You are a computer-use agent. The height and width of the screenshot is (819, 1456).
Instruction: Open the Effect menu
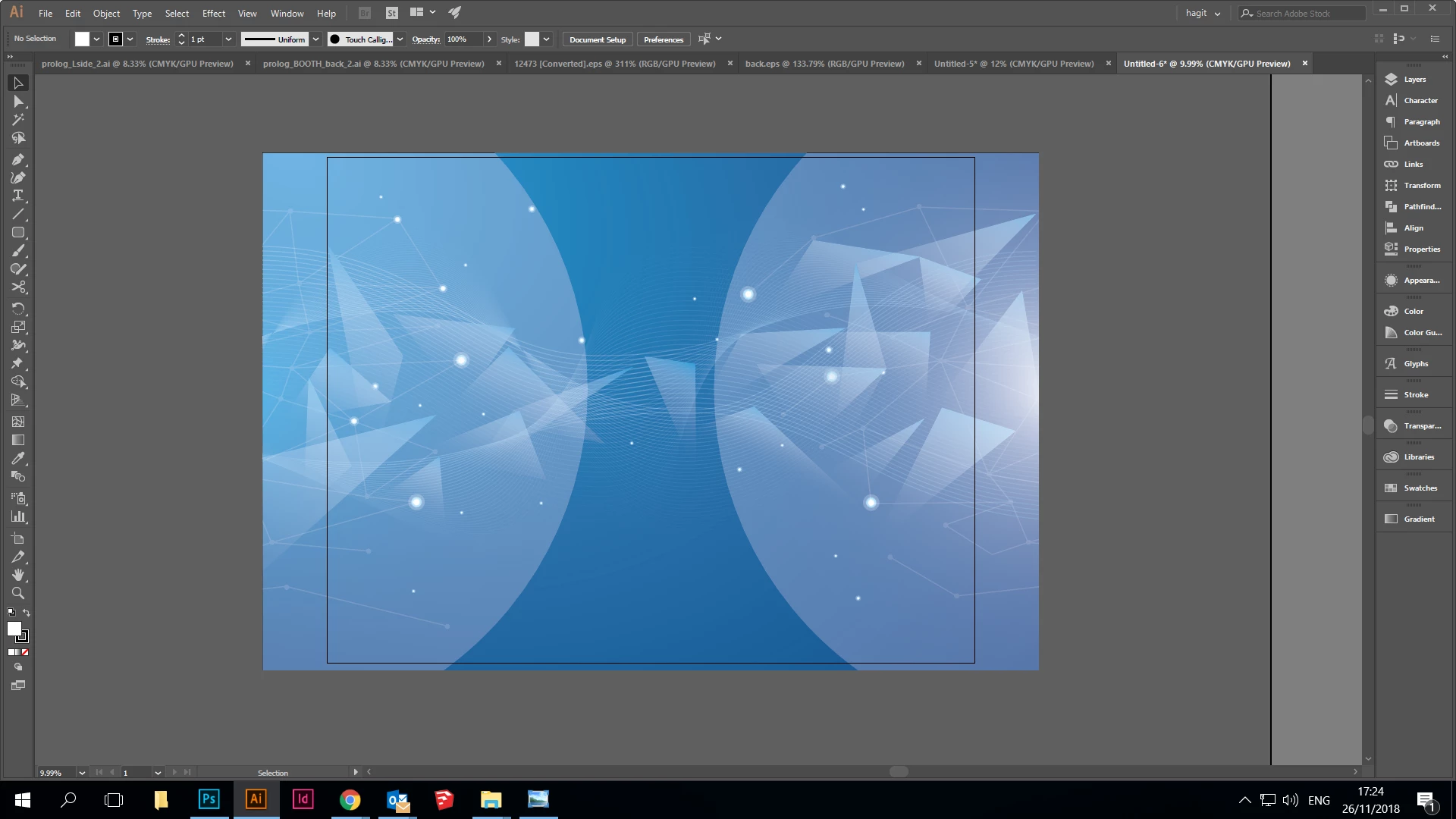click(x=213, y=14)
